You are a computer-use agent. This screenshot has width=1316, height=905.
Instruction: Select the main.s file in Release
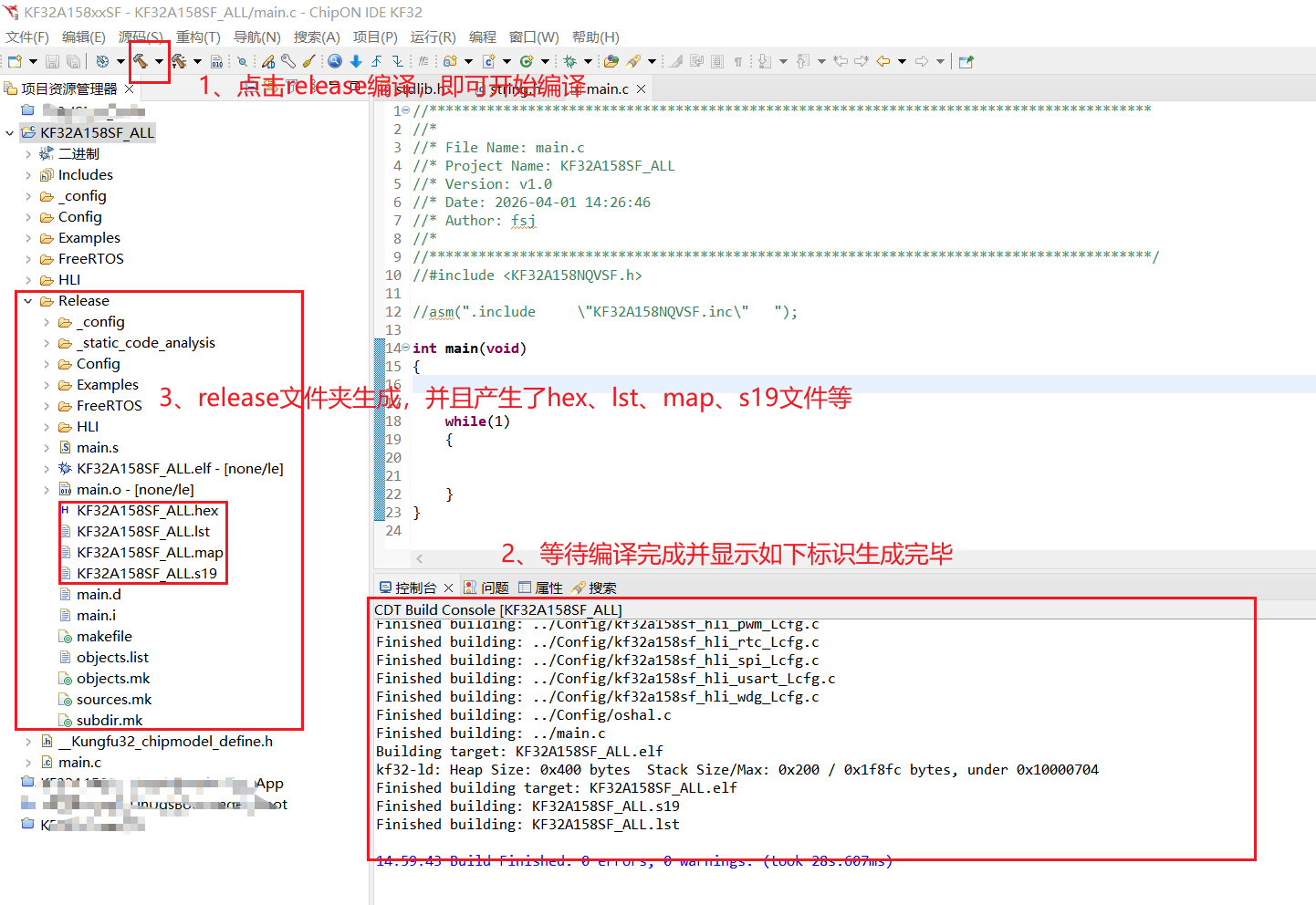click(89, 448)
